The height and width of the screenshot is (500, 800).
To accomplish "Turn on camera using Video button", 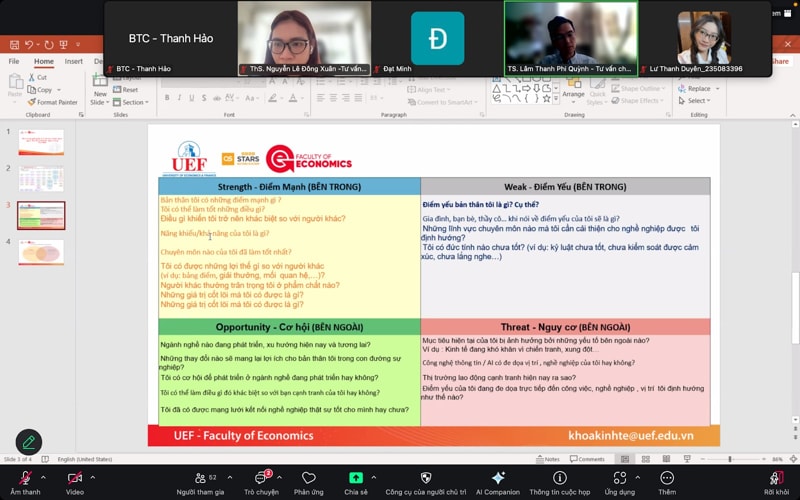I will (x=75, y=478).
